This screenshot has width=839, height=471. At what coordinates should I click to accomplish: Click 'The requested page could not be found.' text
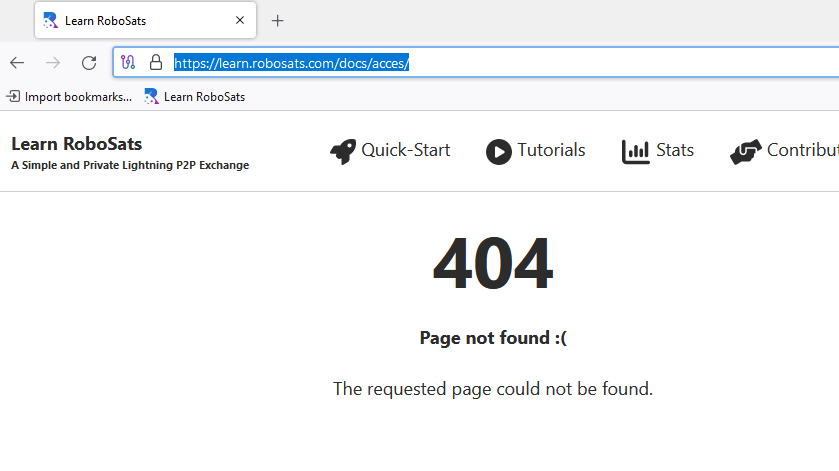(493, 389)
